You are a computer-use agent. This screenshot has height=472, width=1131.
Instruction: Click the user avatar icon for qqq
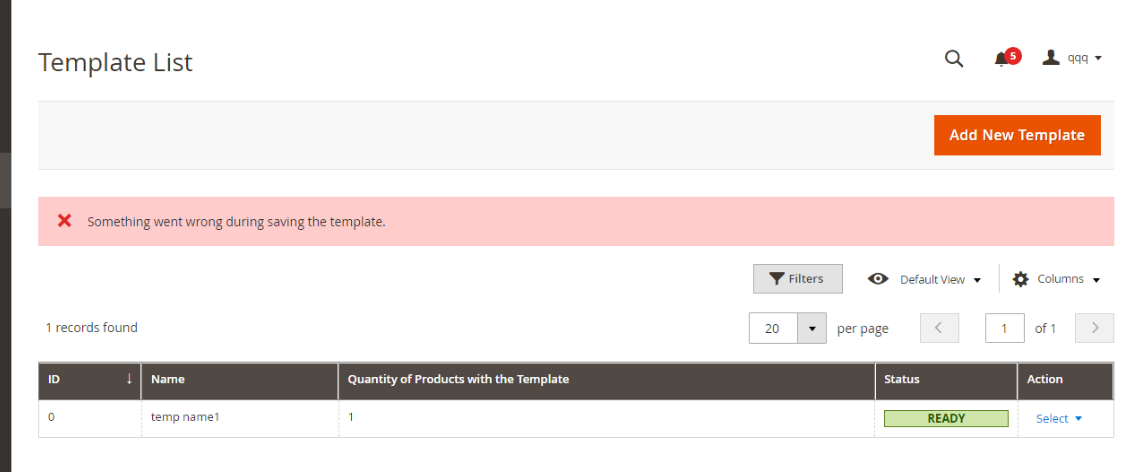click(x=1051, y=58)
